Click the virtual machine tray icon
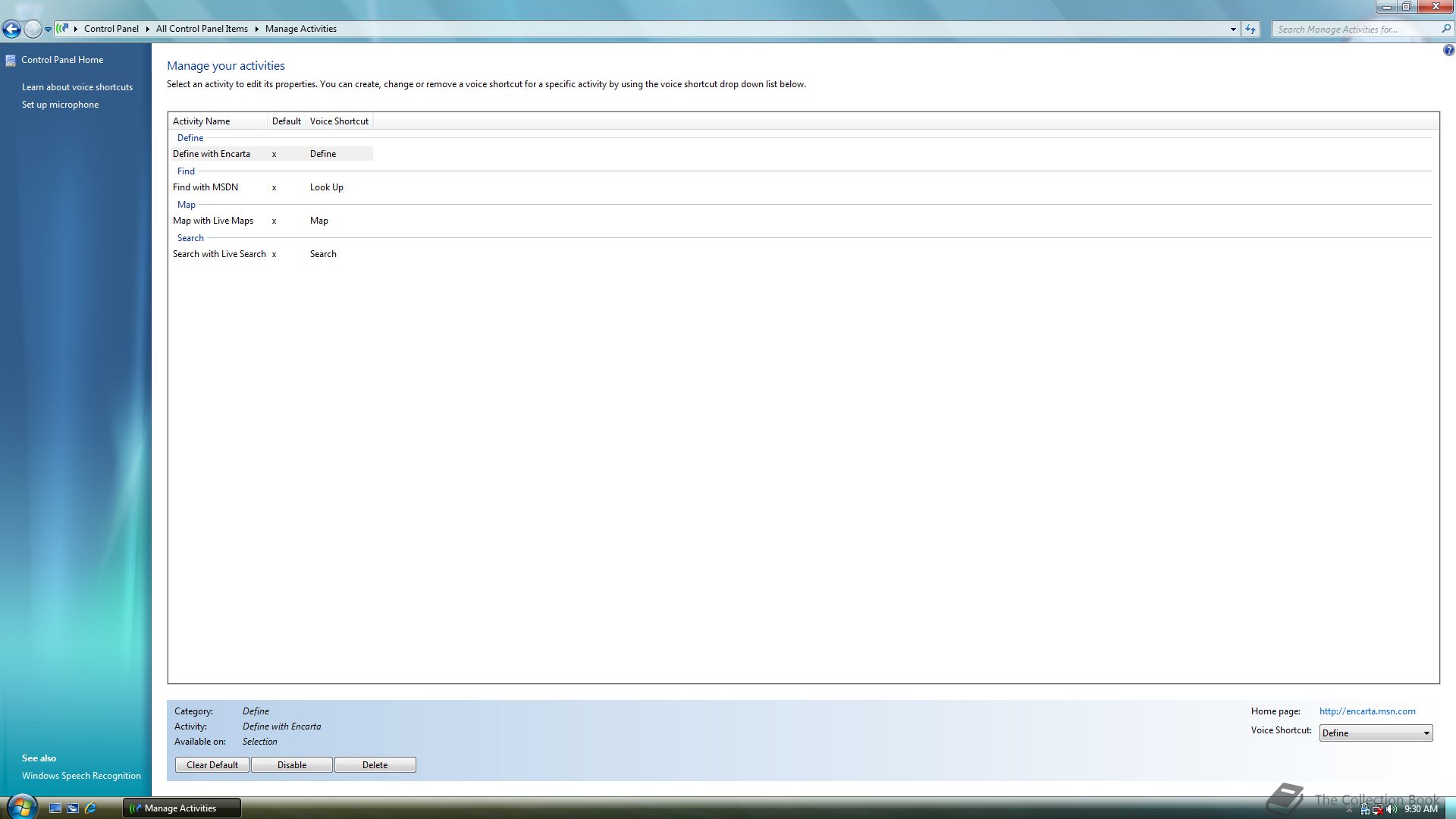 point(1365,809)
